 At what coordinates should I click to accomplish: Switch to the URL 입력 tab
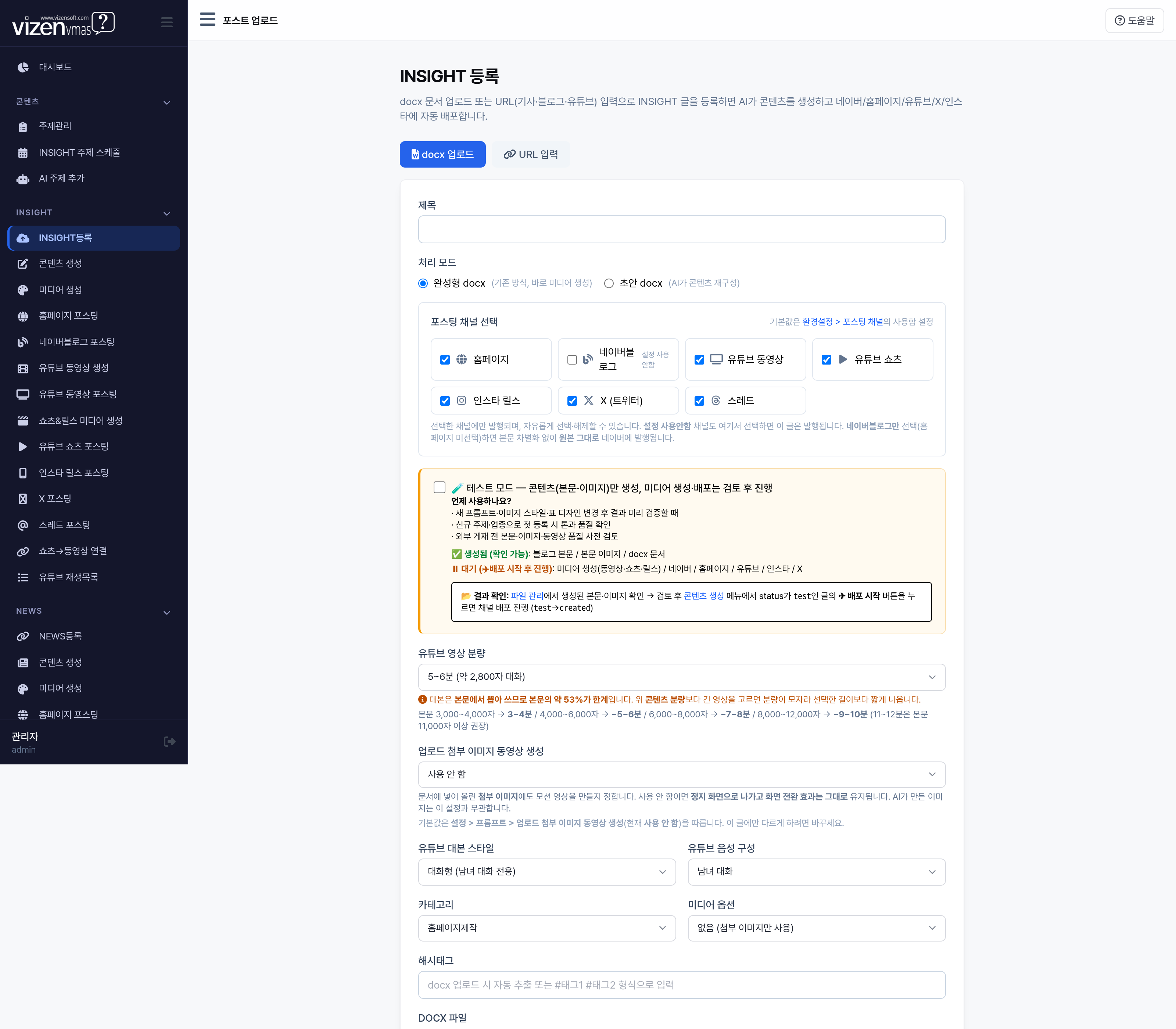click(x=531, y=154)
